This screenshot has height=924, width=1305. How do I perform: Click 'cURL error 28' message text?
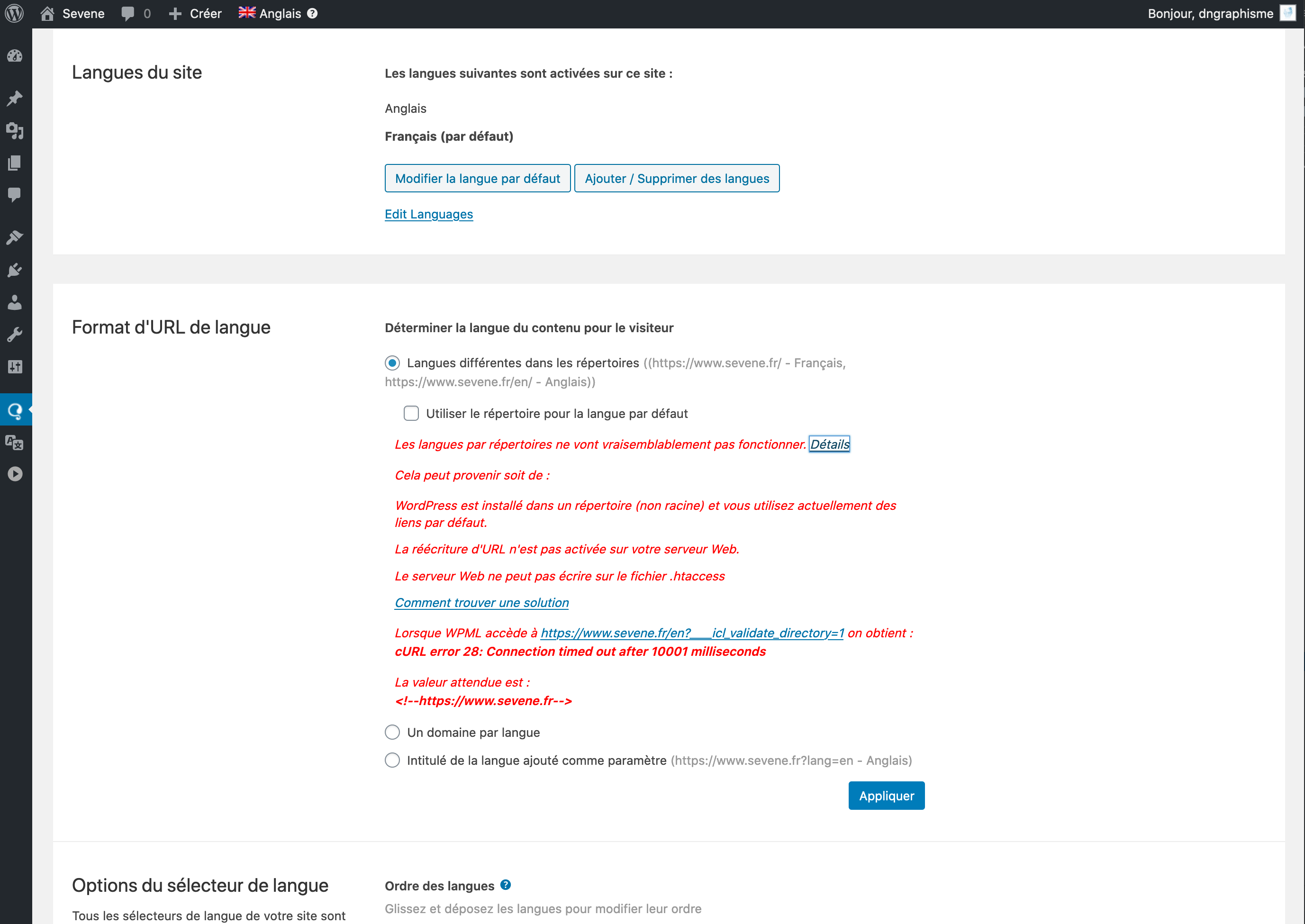pos(580,652)
